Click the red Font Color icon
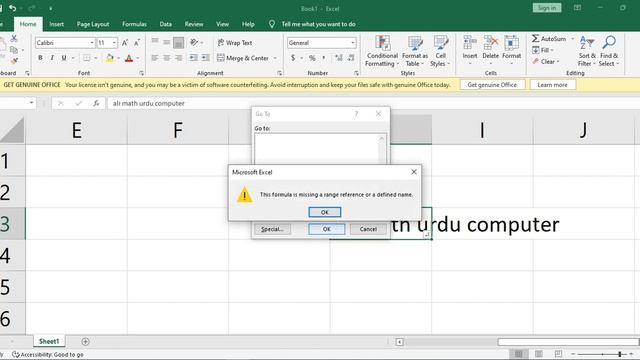The height and width of the screenshot is (360, 640). pyautogui.click(x=129, y=58)
